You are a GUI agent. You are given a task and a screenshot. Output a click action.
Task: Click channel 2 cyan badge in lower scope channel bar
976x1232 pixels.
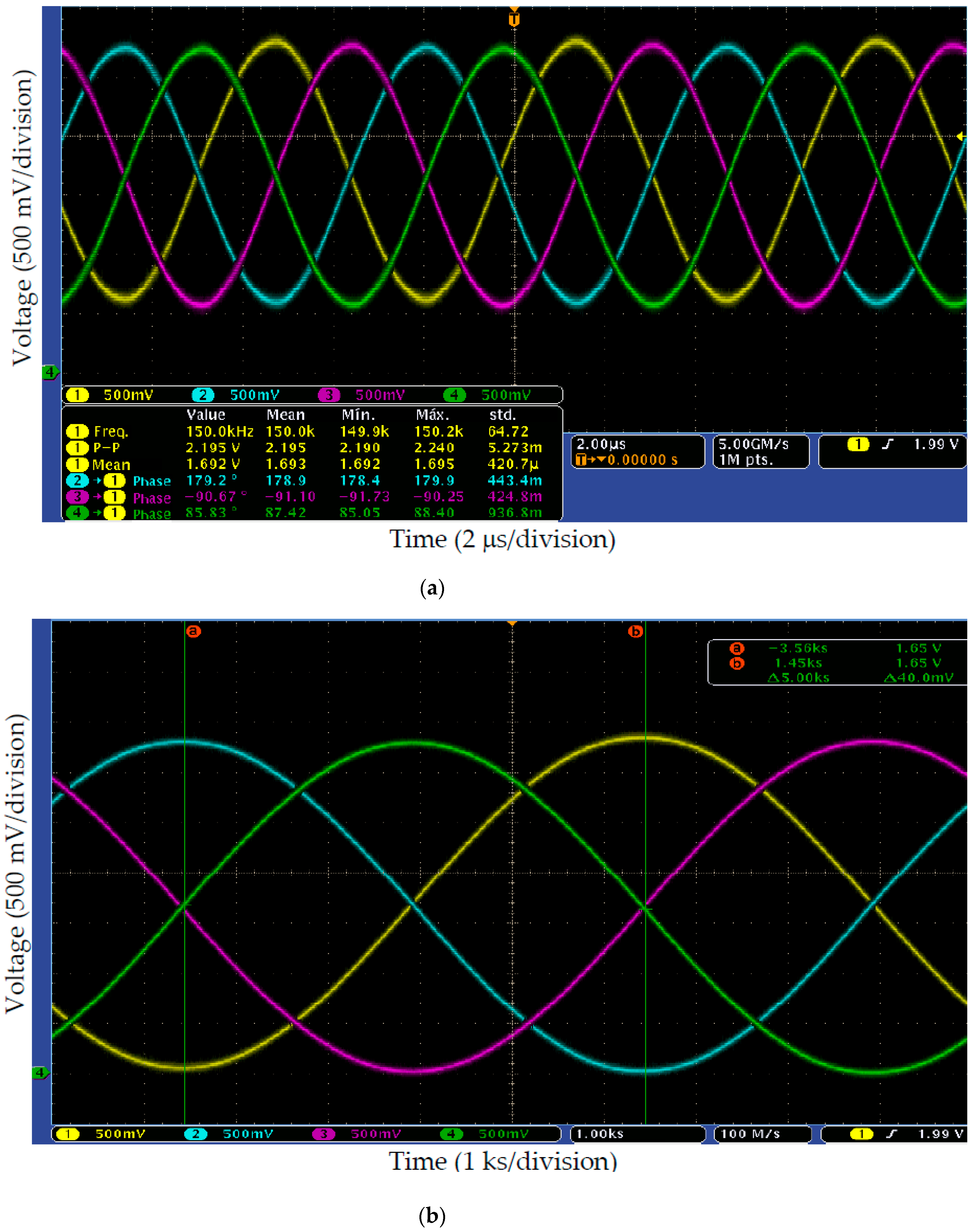click(x=195, y=1134)
